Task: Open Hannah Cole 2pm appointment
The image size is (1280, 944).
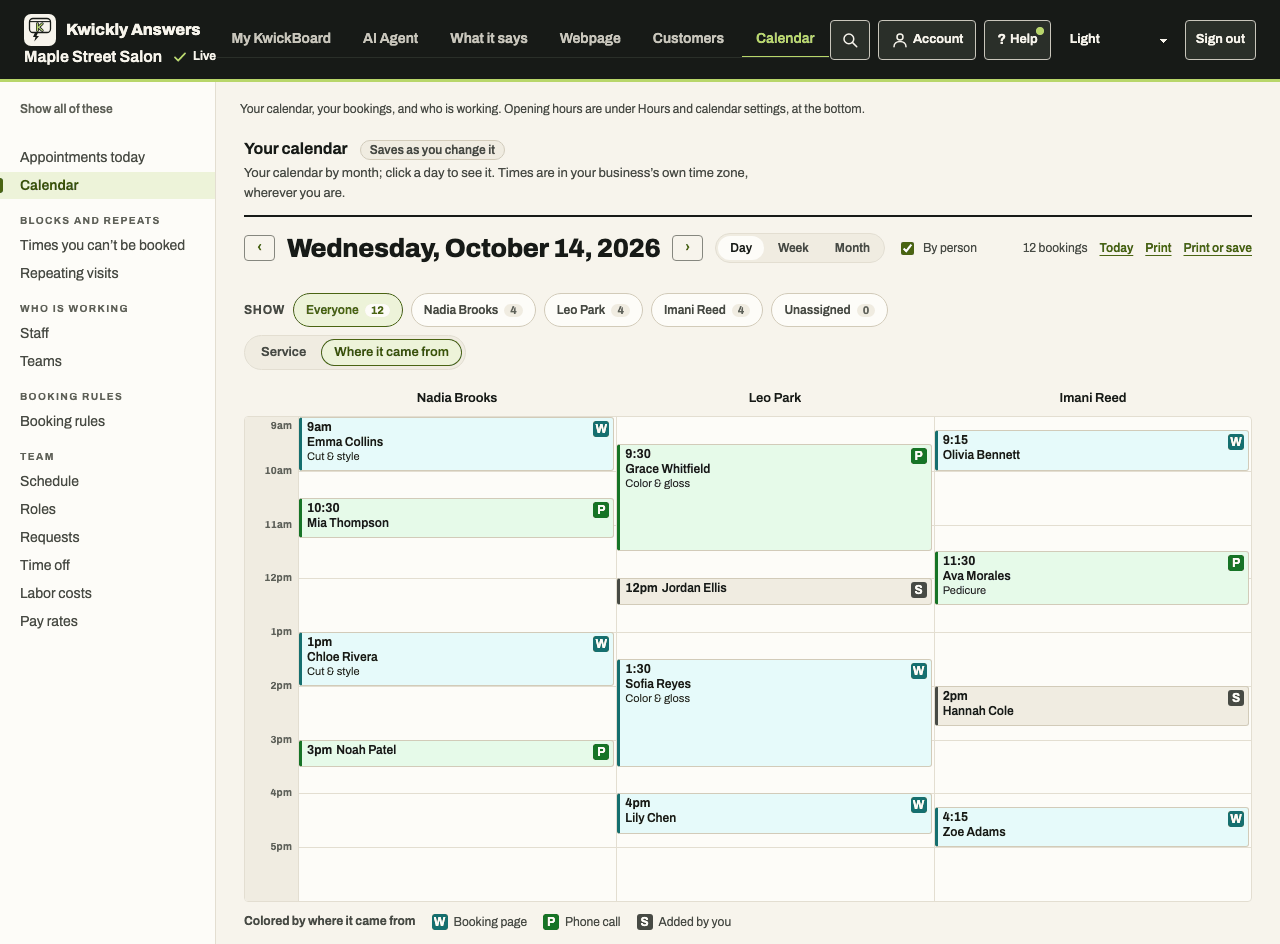Action: 1092,706
